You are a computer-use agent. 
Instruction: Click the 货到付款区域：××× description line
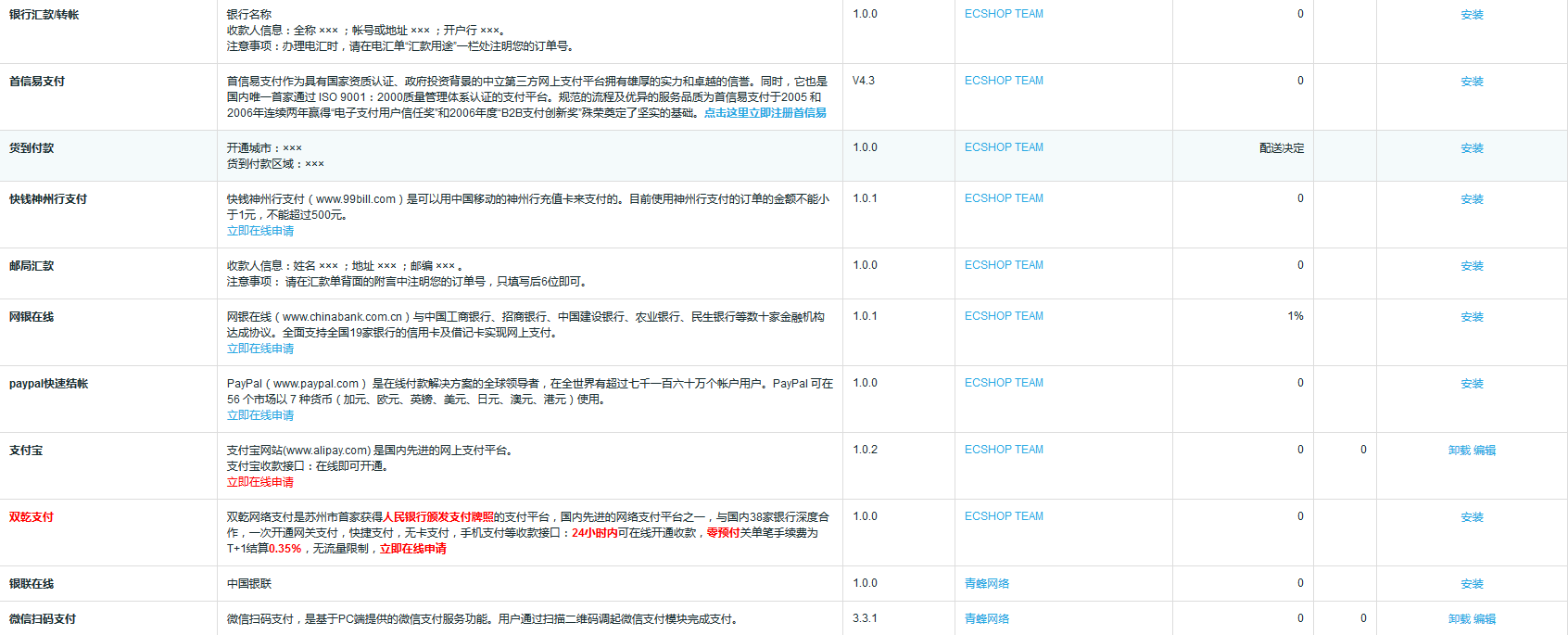point(275,164)
